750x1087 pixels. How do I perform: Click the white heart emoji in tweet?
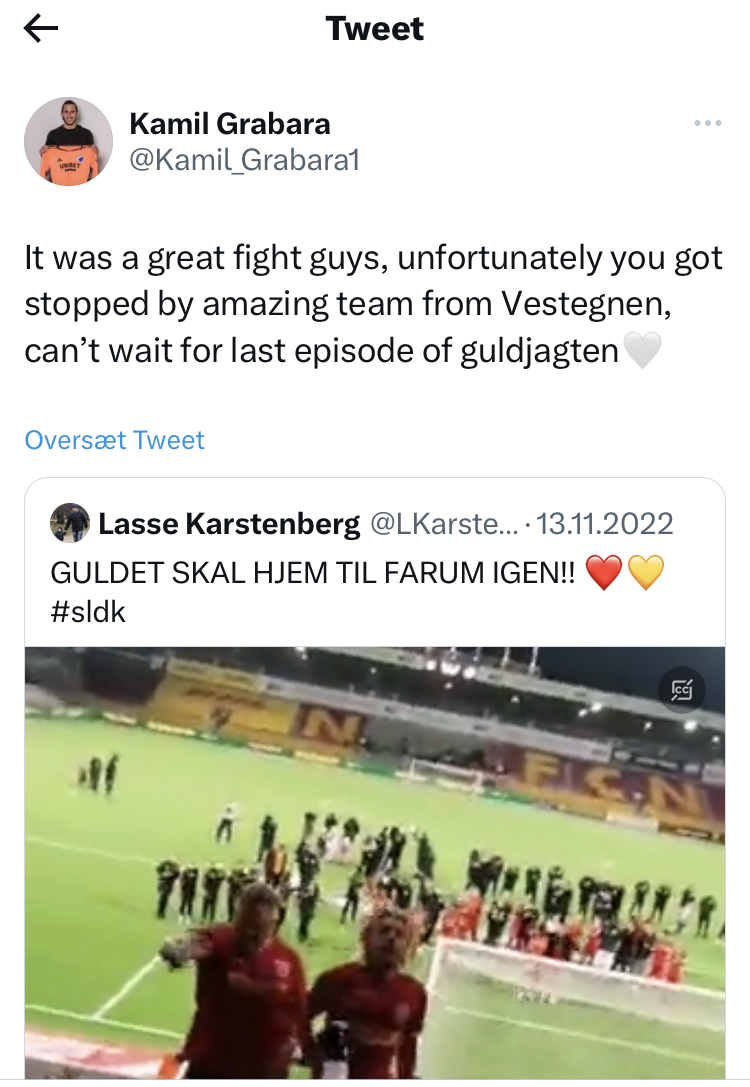point(642,352)
